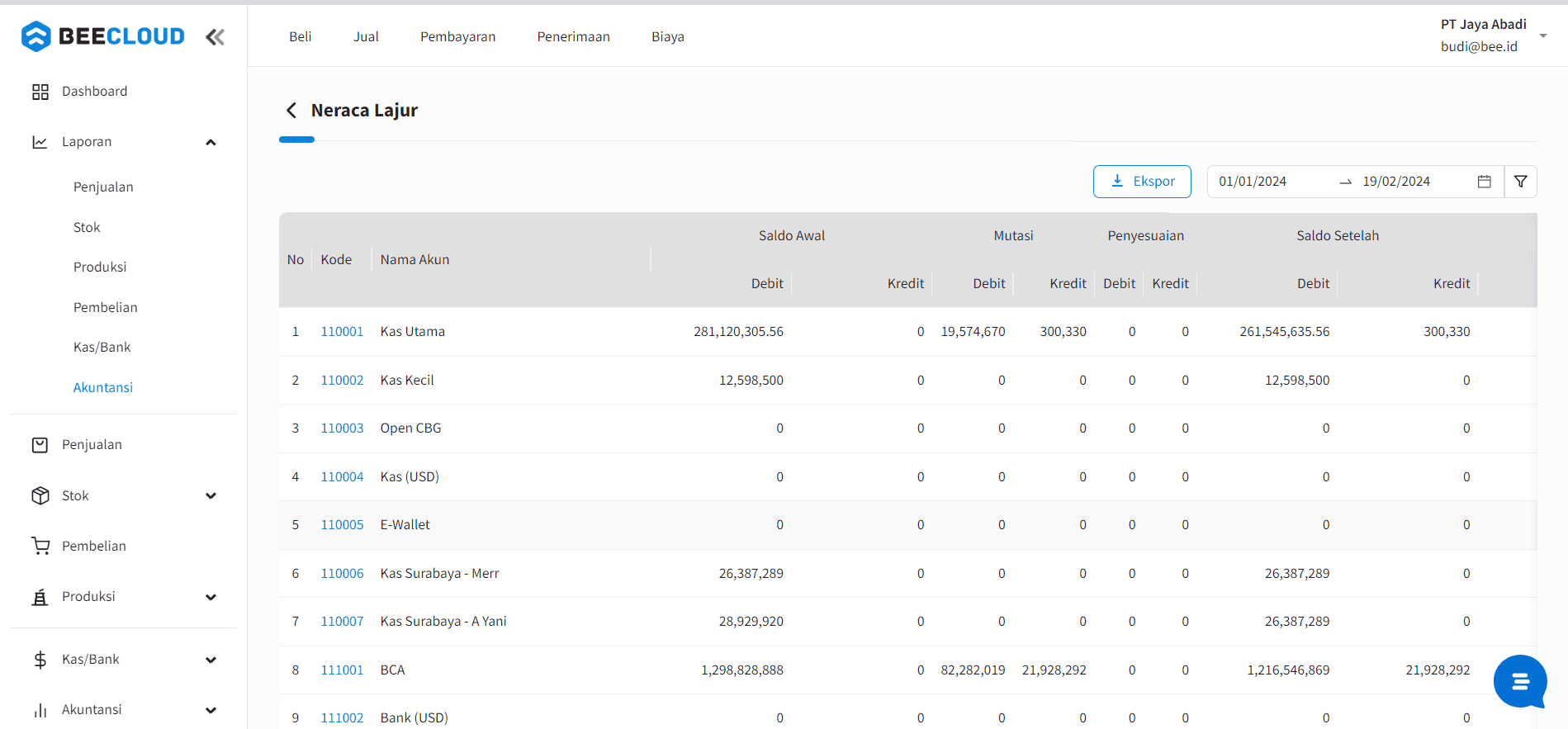Click the start date field 01/01/2024

click(x=1253, y=182)
